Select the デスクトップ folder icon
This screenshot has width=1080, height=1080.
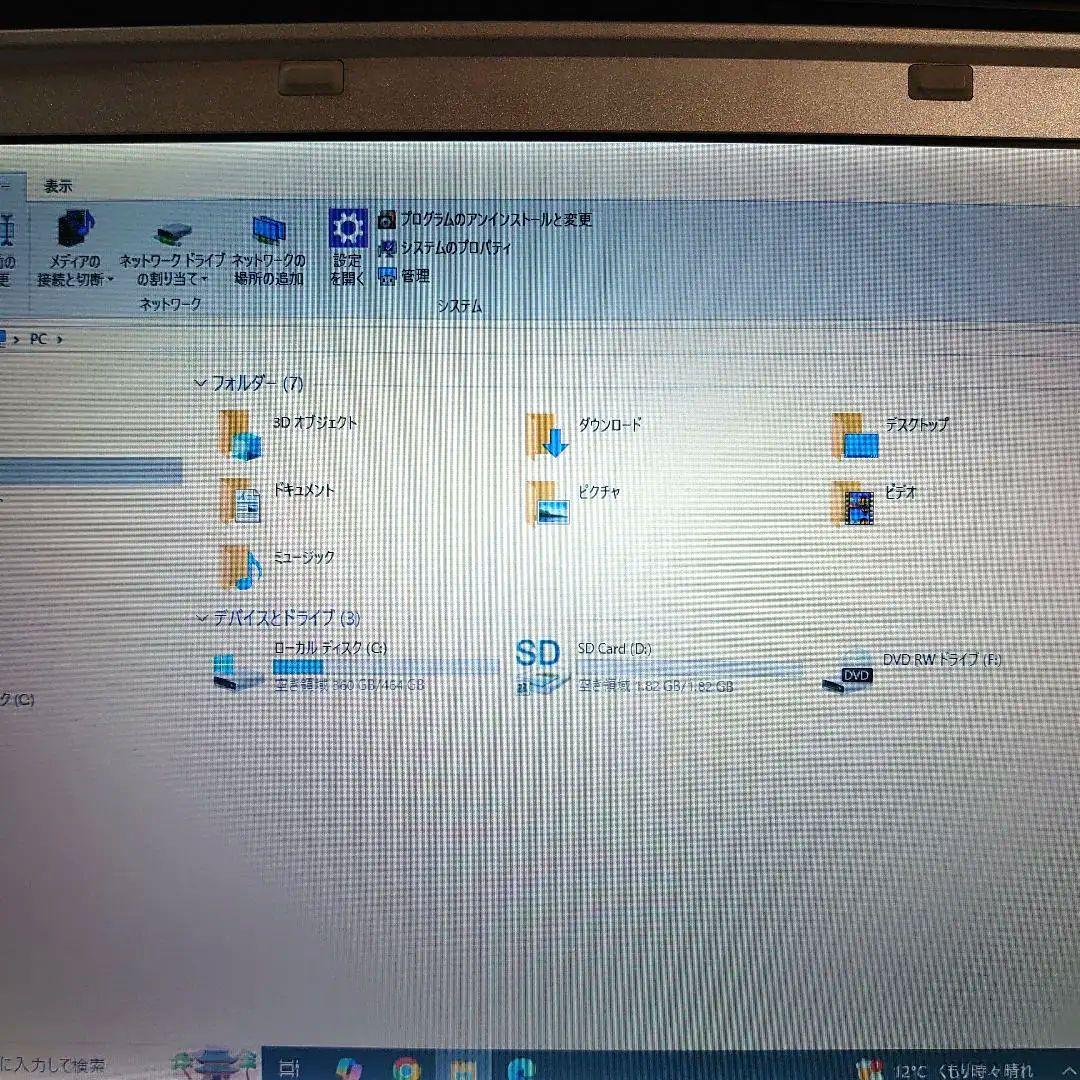tap(854, 437)
